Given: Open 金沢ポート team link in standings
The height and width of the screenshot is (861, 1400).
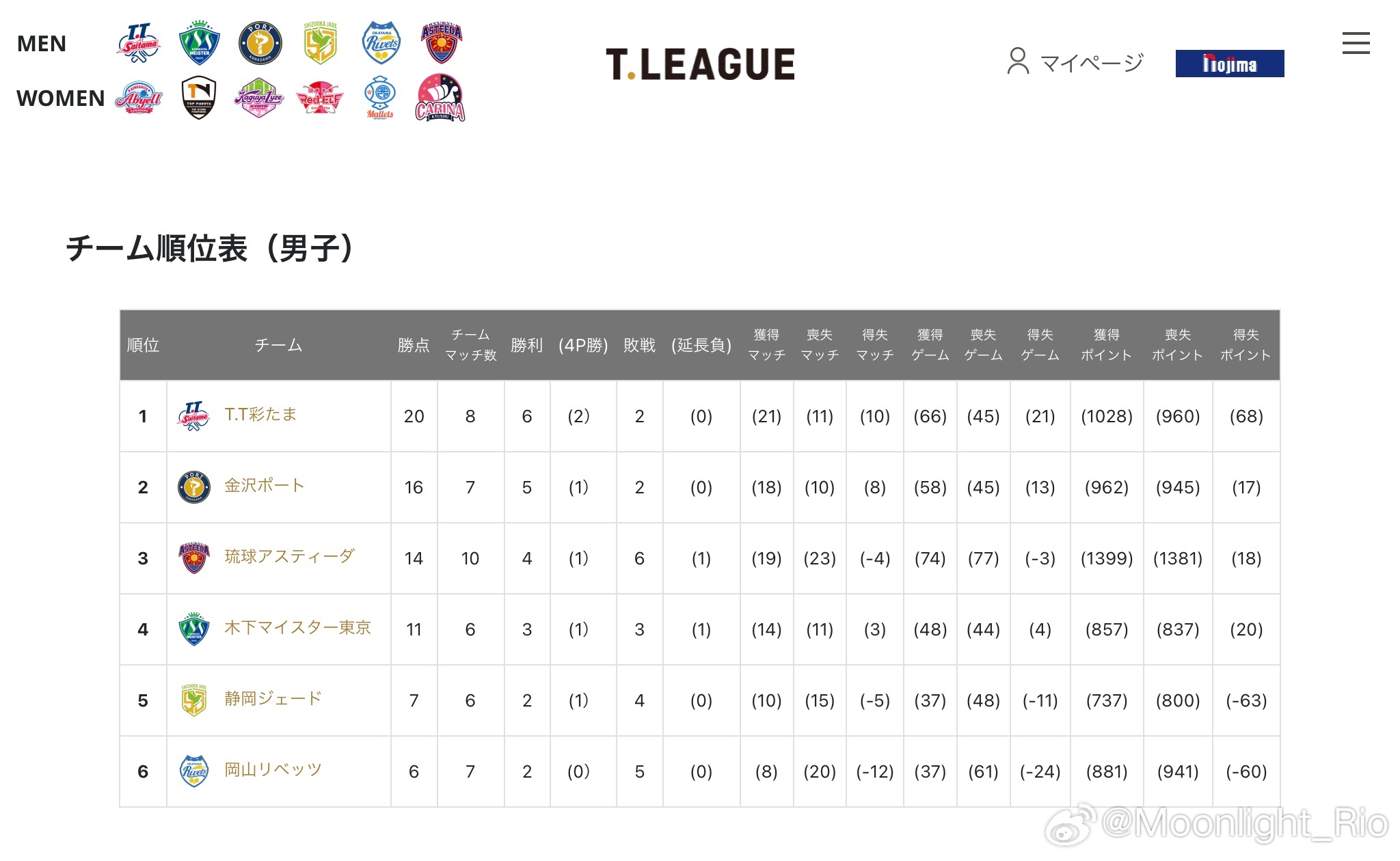Looking at the screenshot, I should coord(265,485).
